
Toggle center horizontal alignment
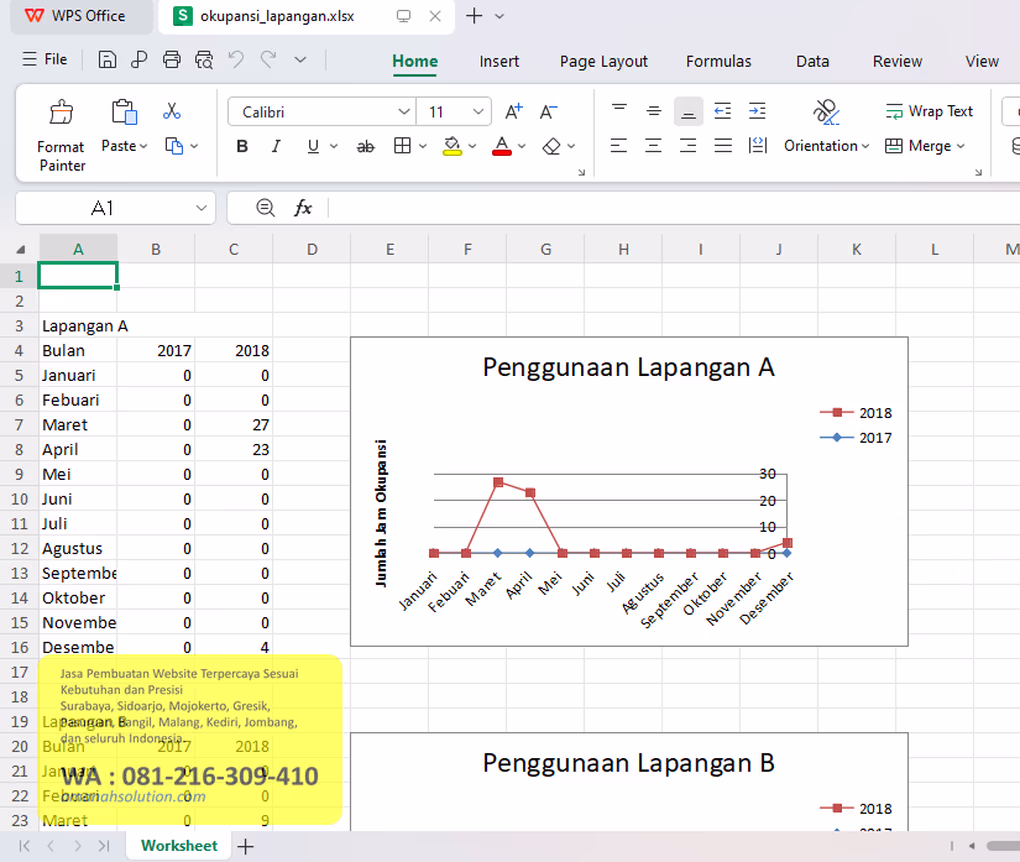(653, 145)
